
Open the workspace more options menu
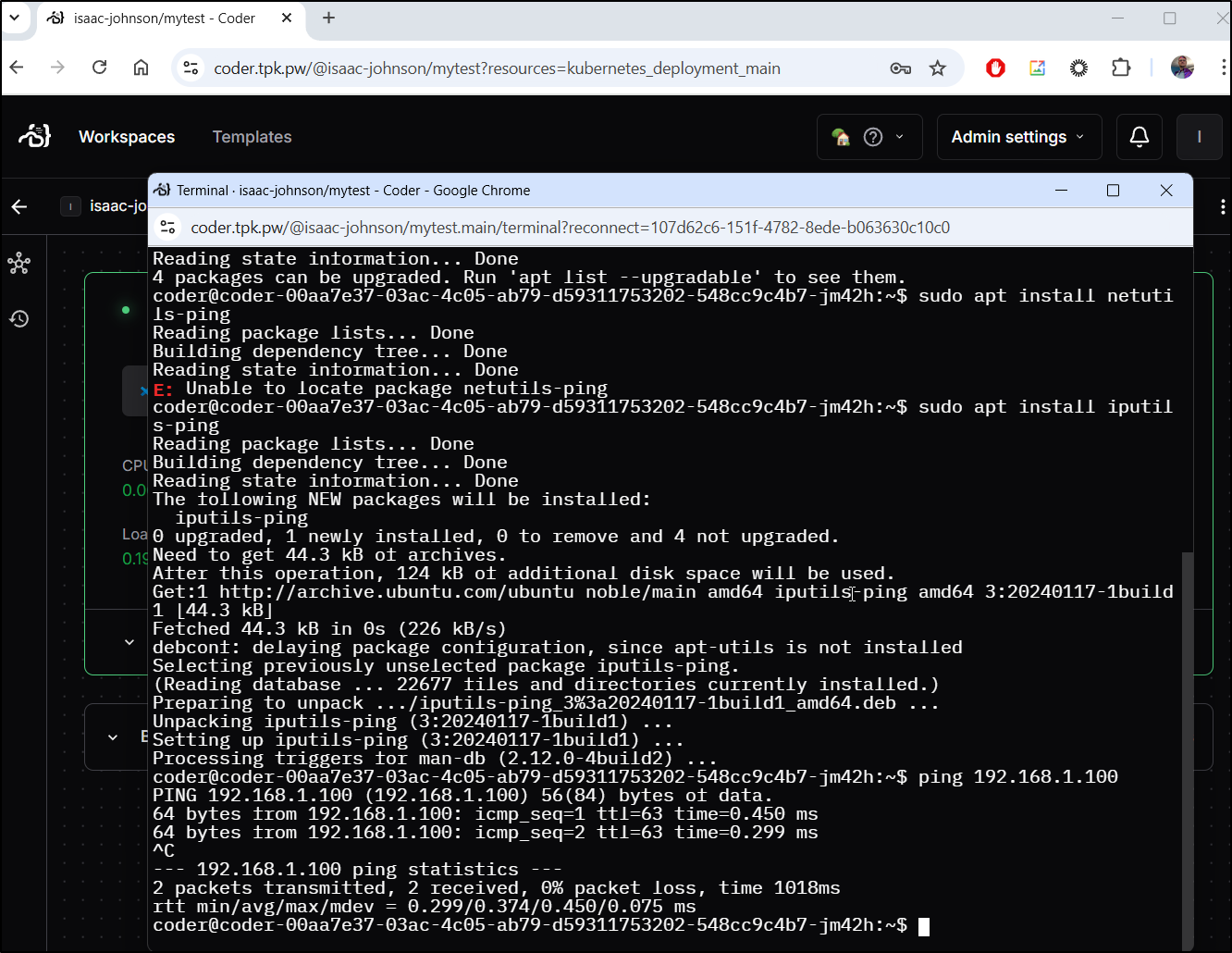(x=1223, y=207)
